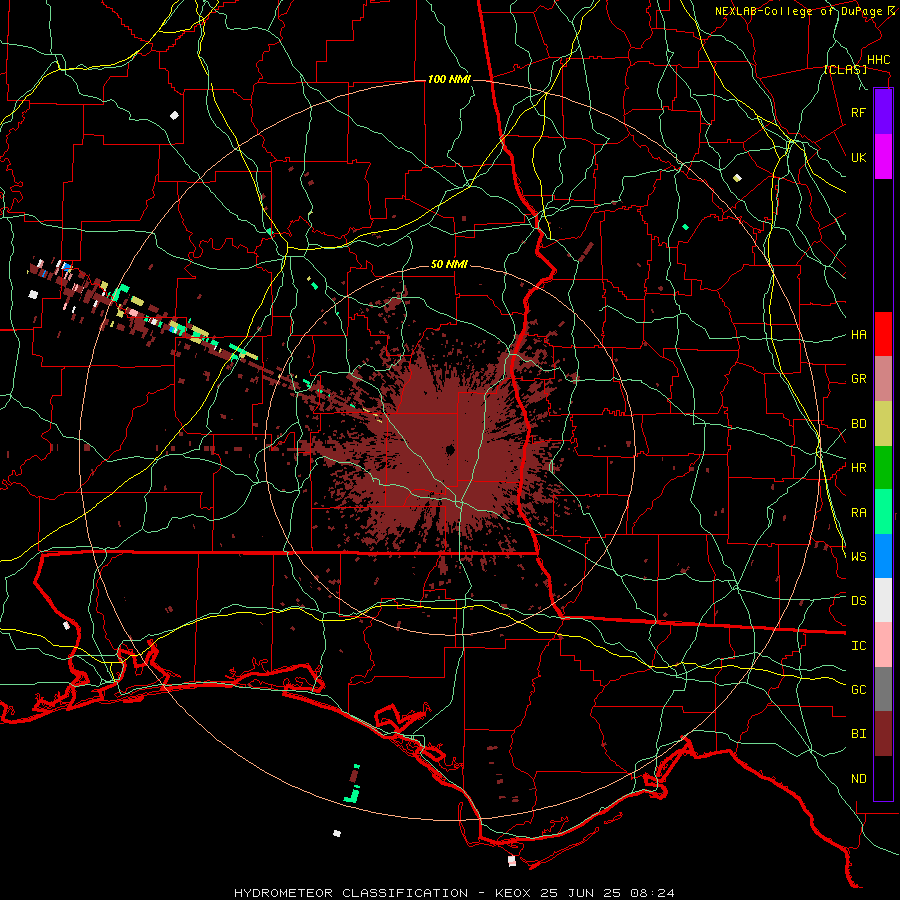Click the "HA" legend label text

coord(858,335)
